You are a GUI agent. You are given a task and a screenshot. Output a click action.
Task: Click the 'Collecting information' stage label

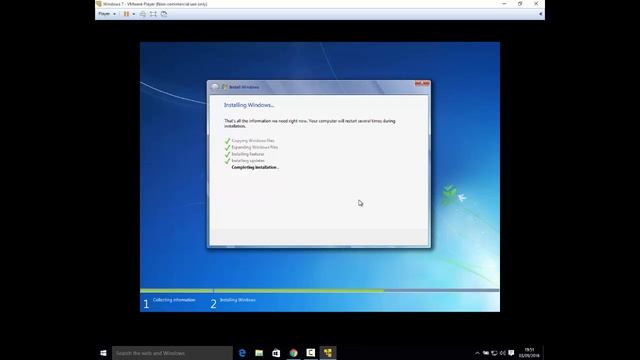pos(174,300)
